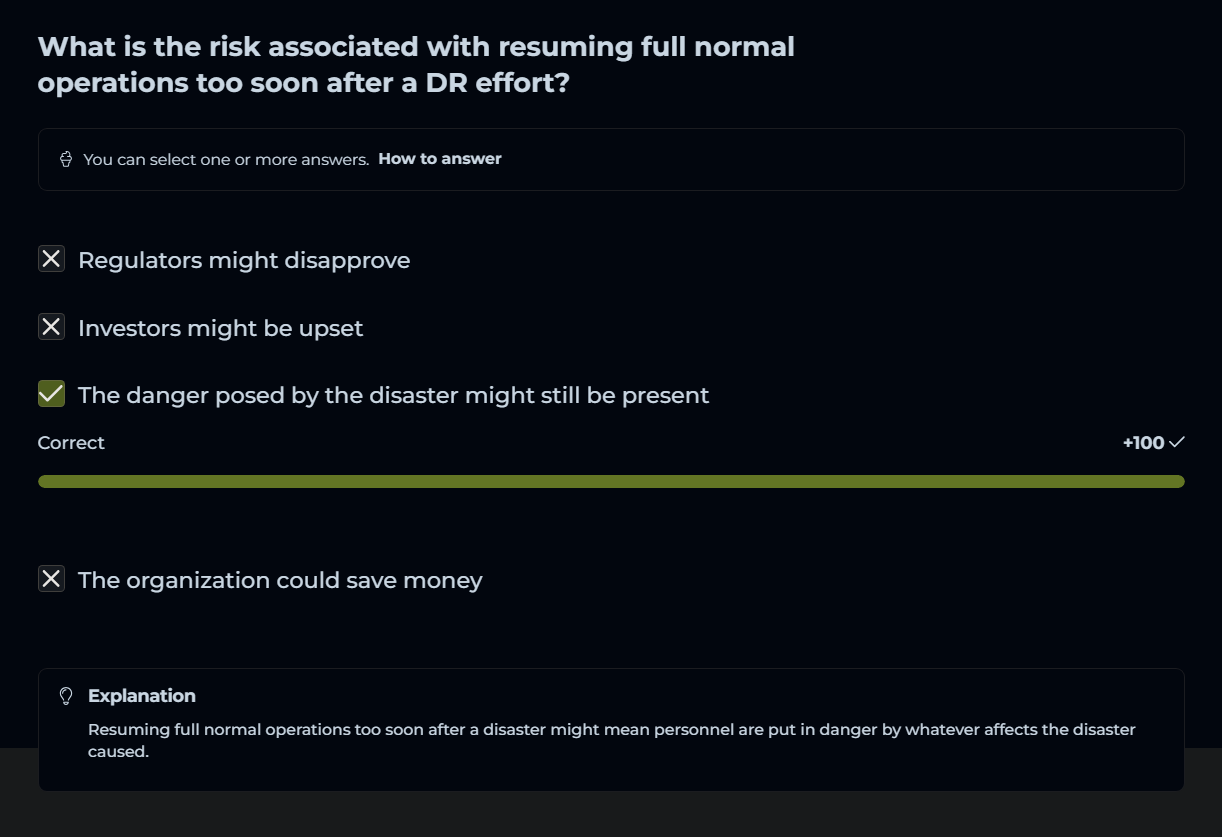Toggle the Investors might be upset checkbox
The width and height of the screenshot is (1222, 837).
(51, 327)
